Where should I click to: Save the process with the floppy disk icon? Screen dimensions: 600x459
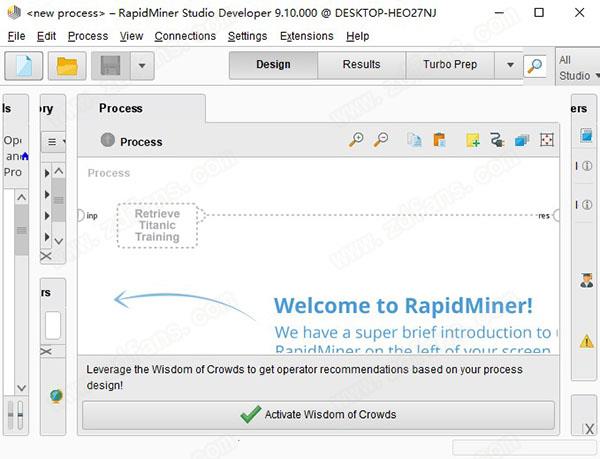110,66
